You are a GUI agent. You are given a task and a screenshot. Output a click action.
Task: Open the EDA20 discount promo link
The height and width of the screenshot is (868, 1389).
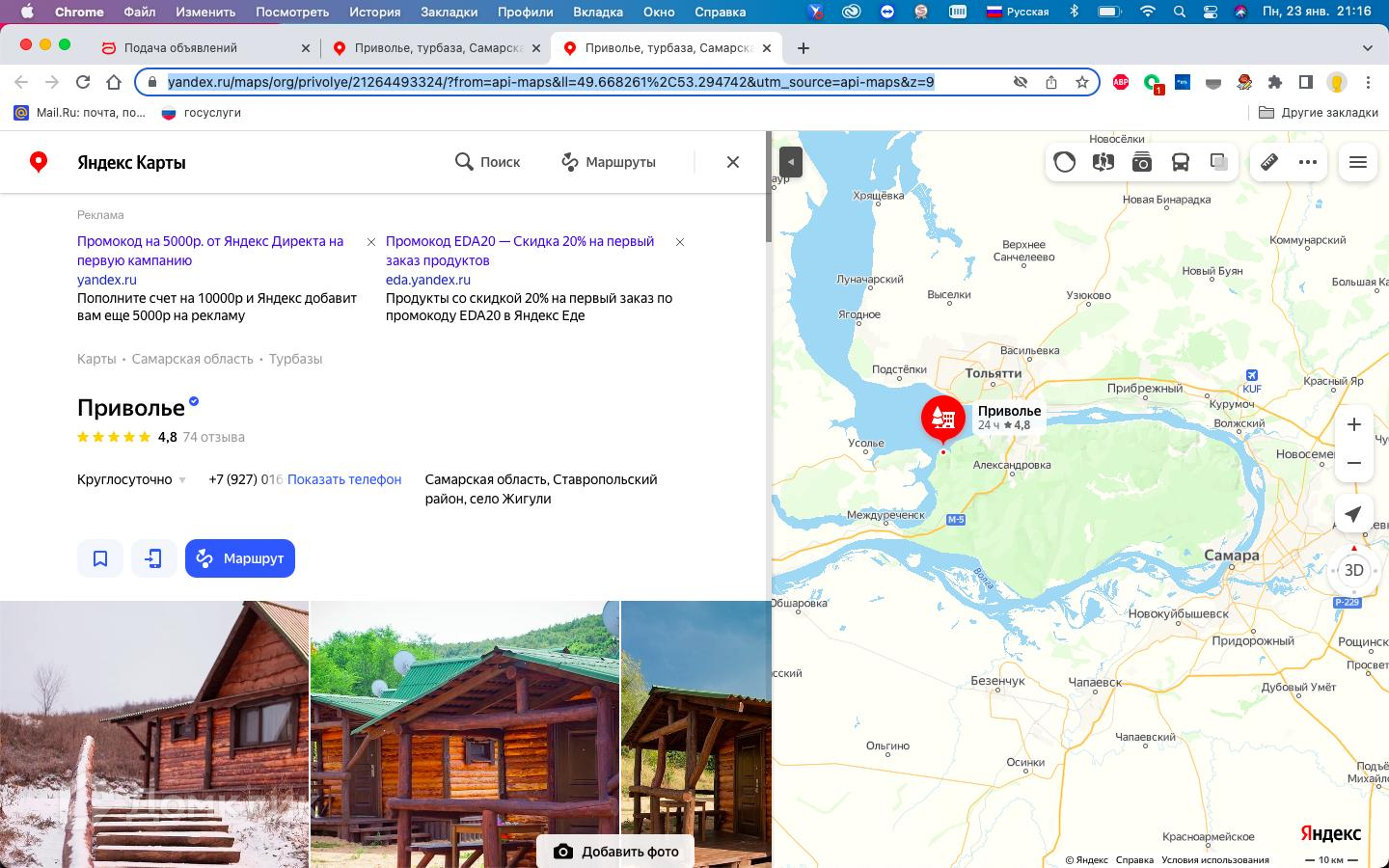[520, 251]
